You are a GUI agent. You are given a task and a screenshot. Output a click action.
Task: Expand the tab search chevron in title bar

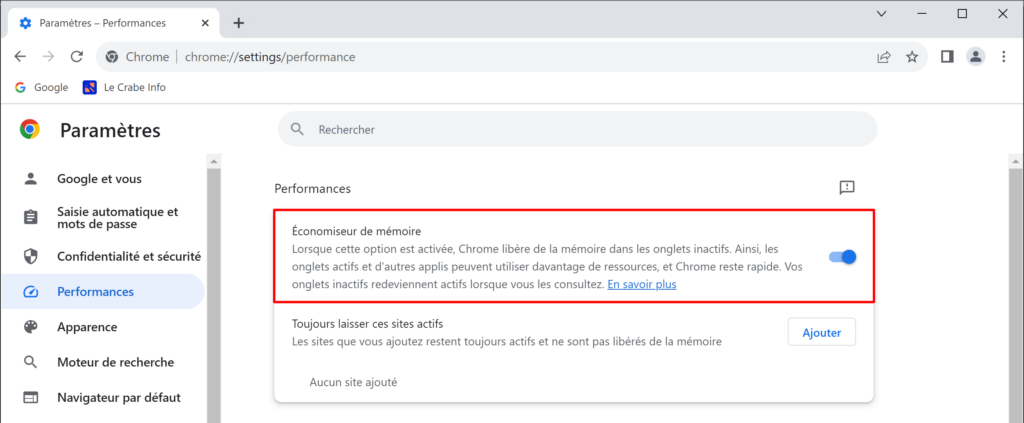point(882,14)
